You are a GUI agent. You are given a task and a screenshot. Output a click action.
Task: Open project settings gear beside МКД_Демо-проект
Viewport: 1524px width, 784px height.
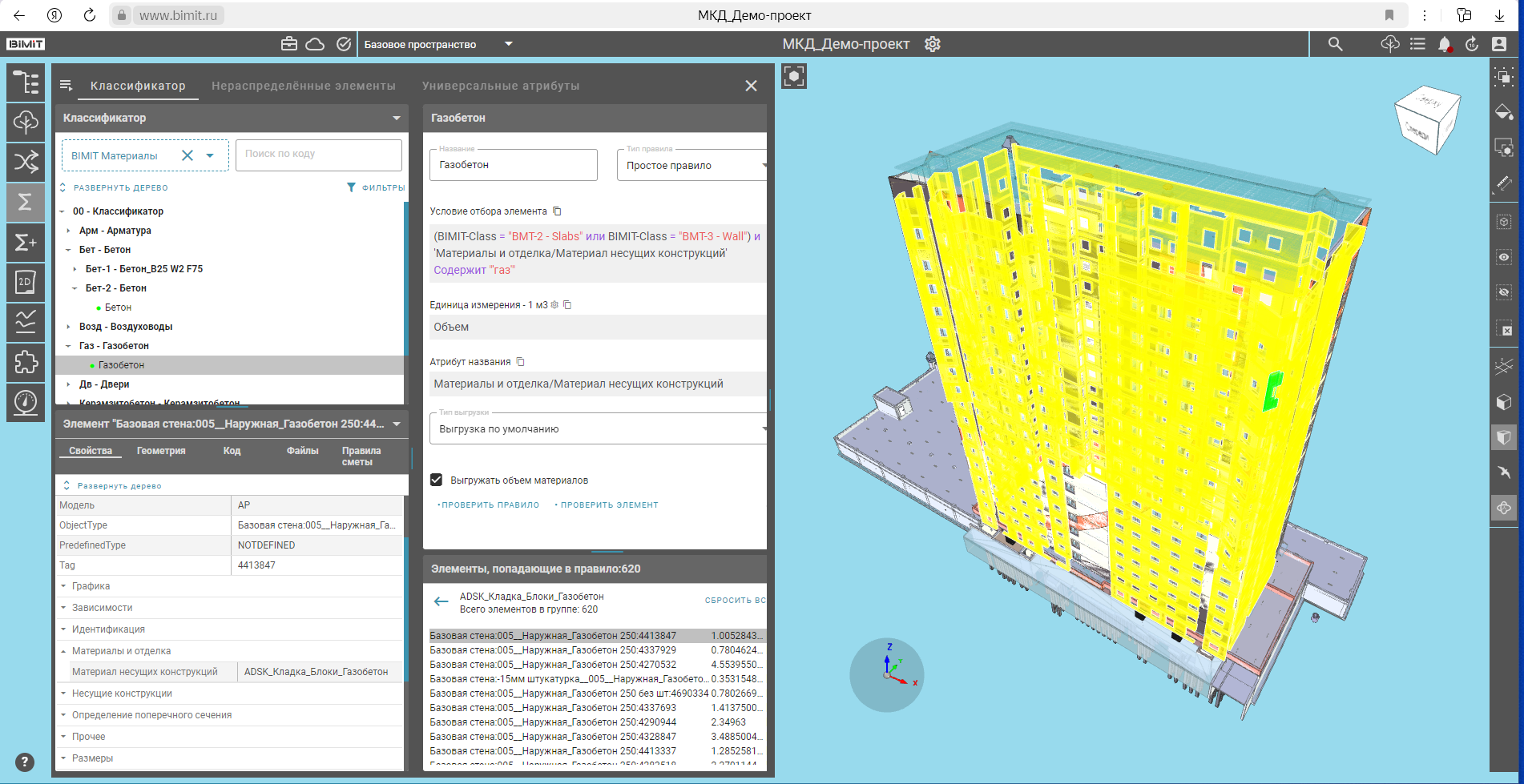933,44
